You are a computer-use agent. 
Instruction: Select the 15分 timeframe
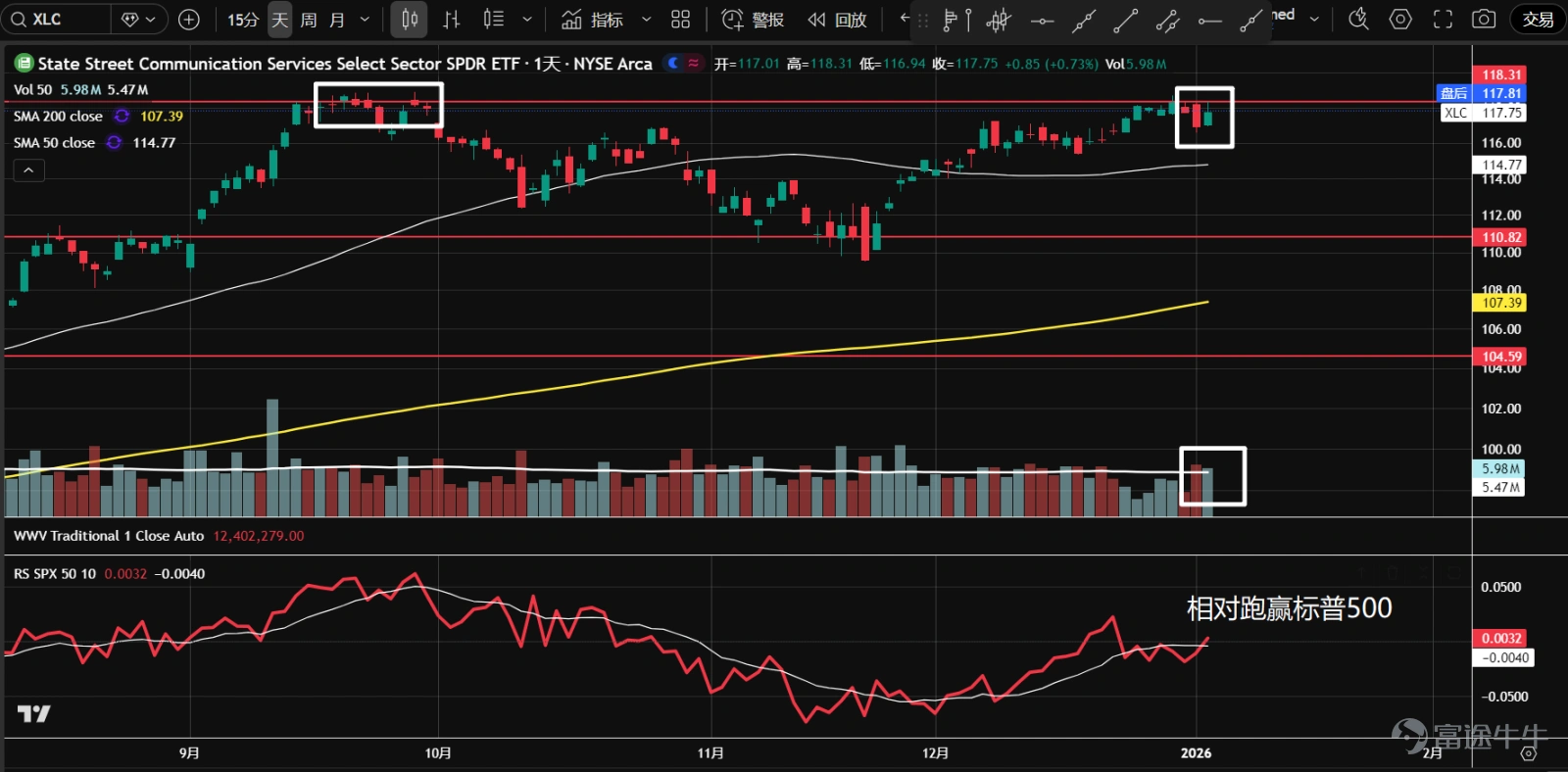(243, 20)
